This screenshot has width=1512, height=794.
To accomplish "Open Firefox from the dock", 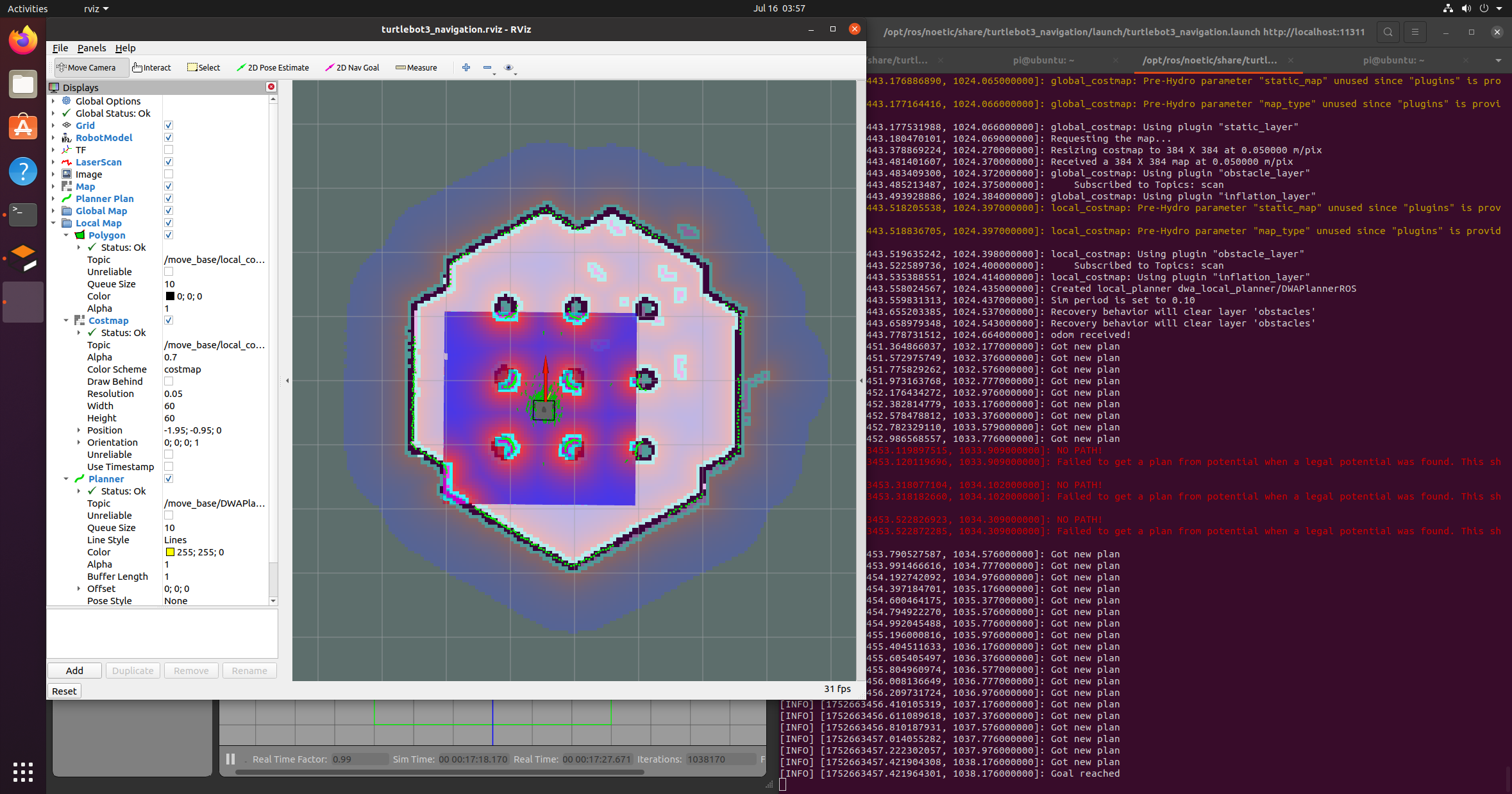I will coord(23,41).
